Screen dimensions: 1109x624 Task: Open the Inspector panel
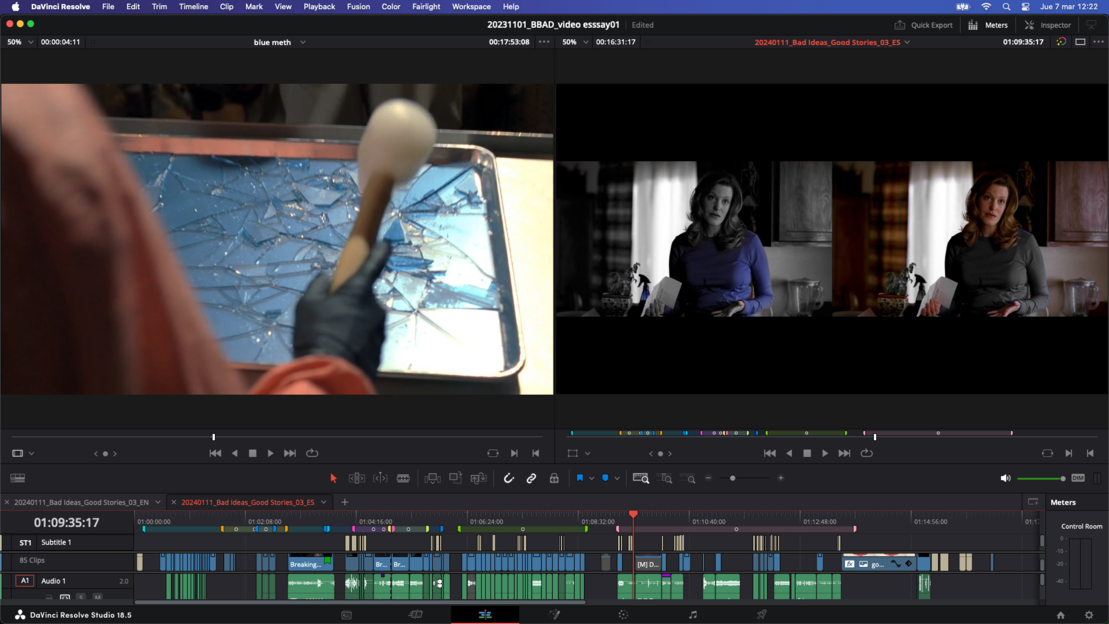click(1047, 25)
